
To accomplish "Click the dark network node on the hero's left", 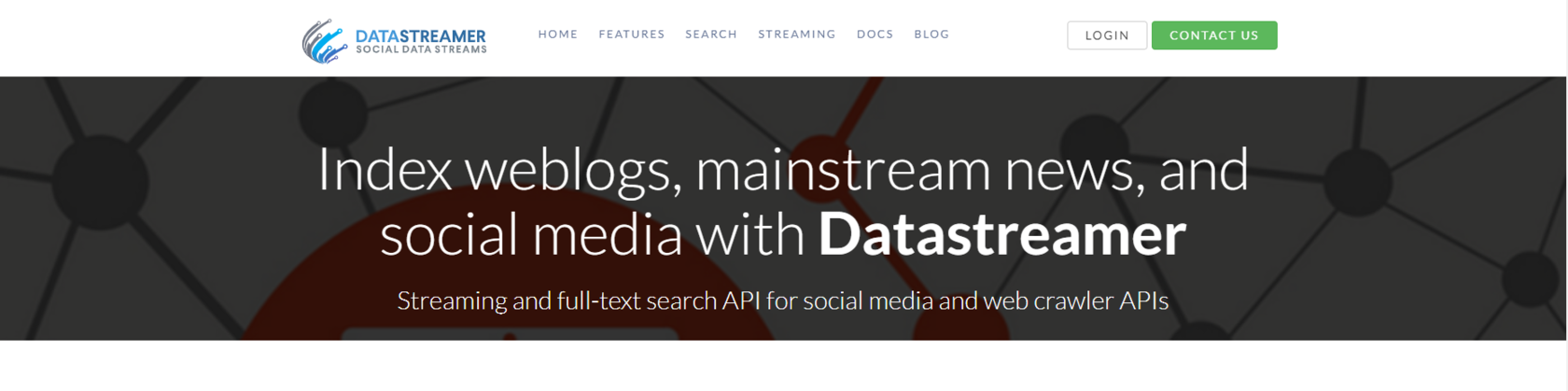I will click(99, 180).
